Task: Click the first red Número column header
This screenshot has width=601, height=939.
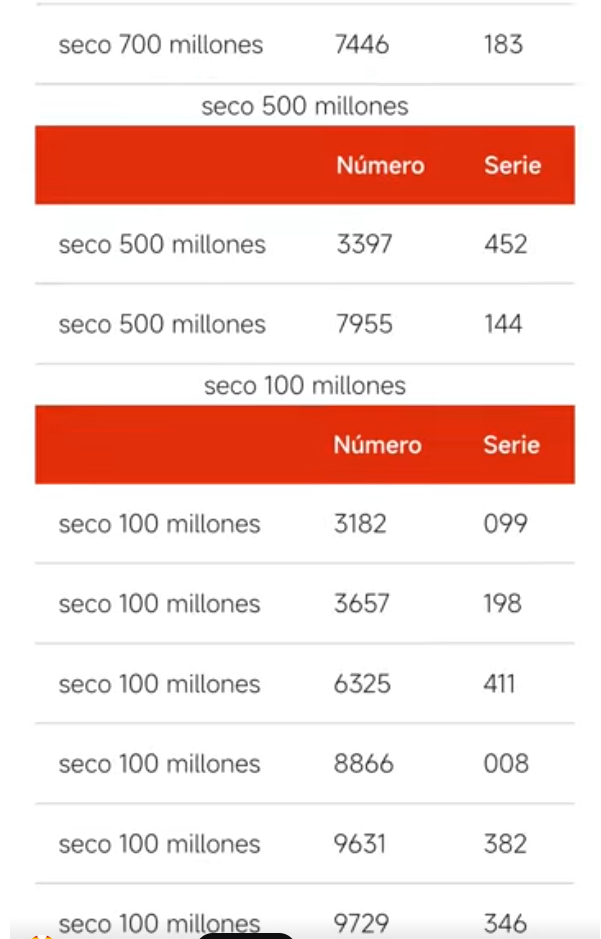Action: point(380,165)
